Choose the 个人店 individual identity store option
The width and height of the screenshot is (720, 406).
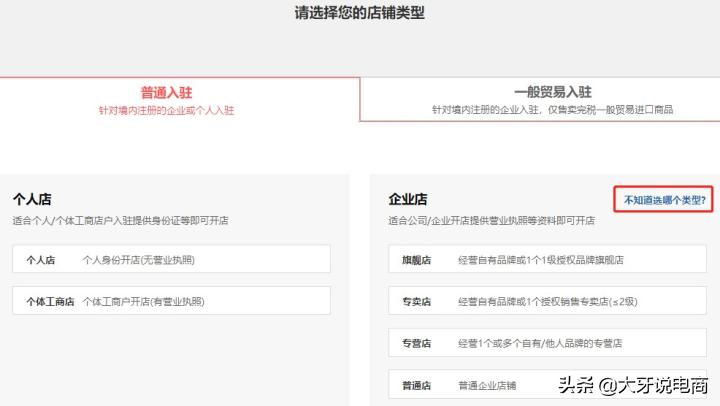171,259
